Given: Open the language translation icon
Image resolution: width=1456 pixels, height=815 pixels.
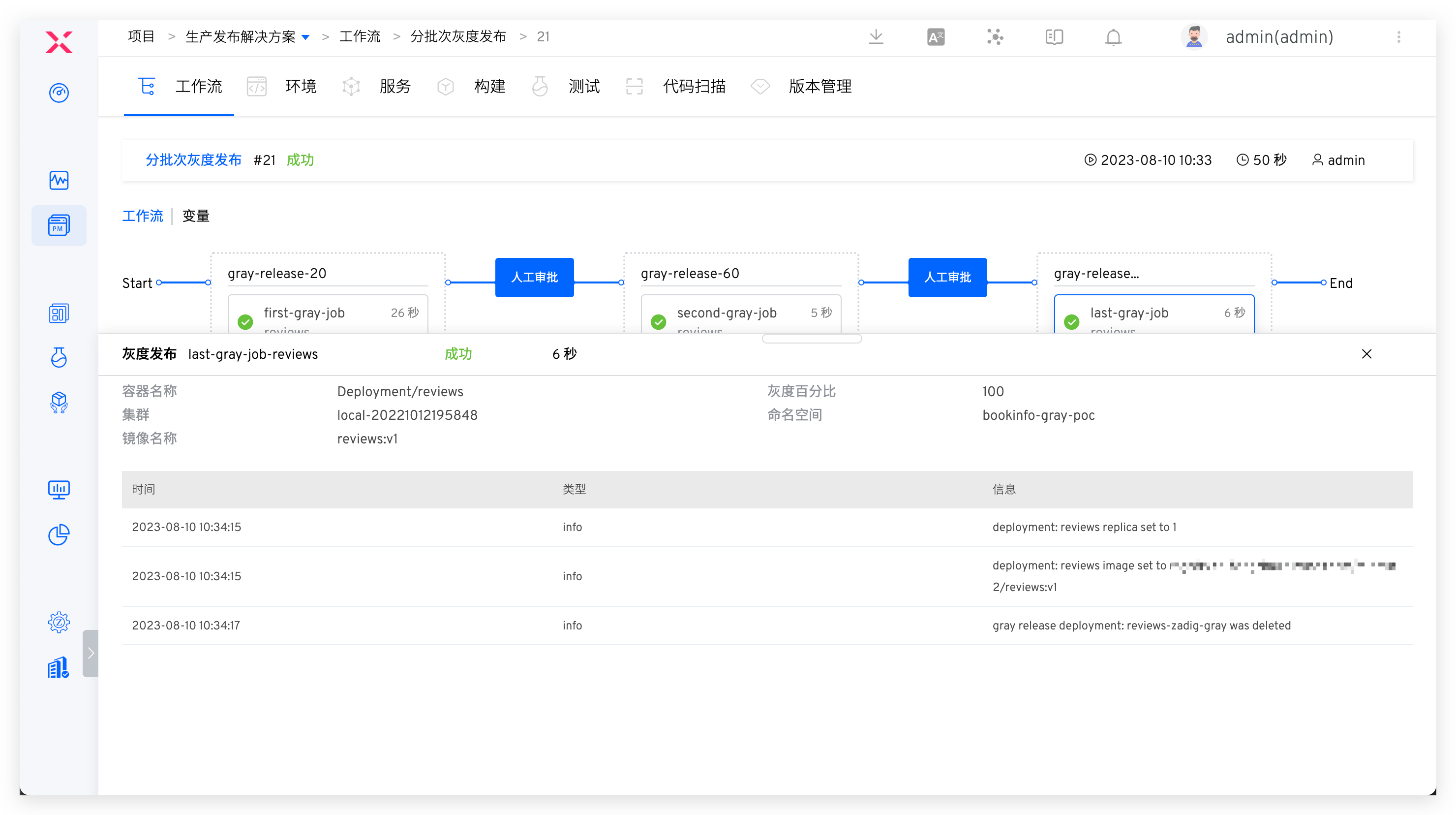Looking at the screenshot, I should pyautogui.click(x=936, y=37).
